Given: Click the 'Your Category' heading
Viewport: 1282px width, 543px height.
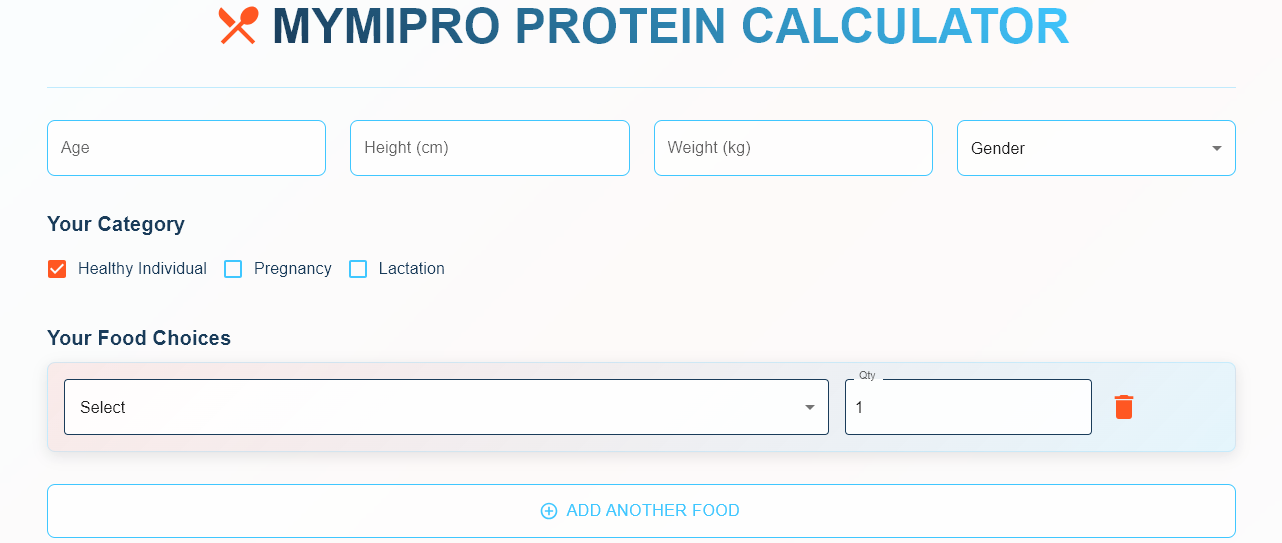Looking at the screenshot, I should point(116,224).
